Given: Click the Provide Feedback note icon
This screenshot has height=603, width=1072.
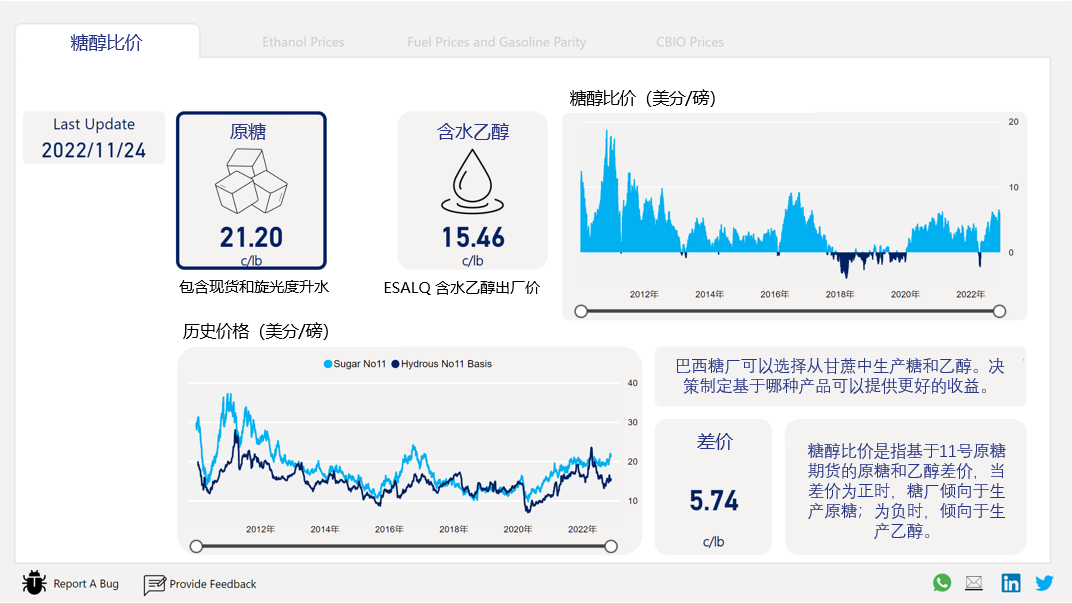Looking at the screenshot, I should [x=155, y=585].
